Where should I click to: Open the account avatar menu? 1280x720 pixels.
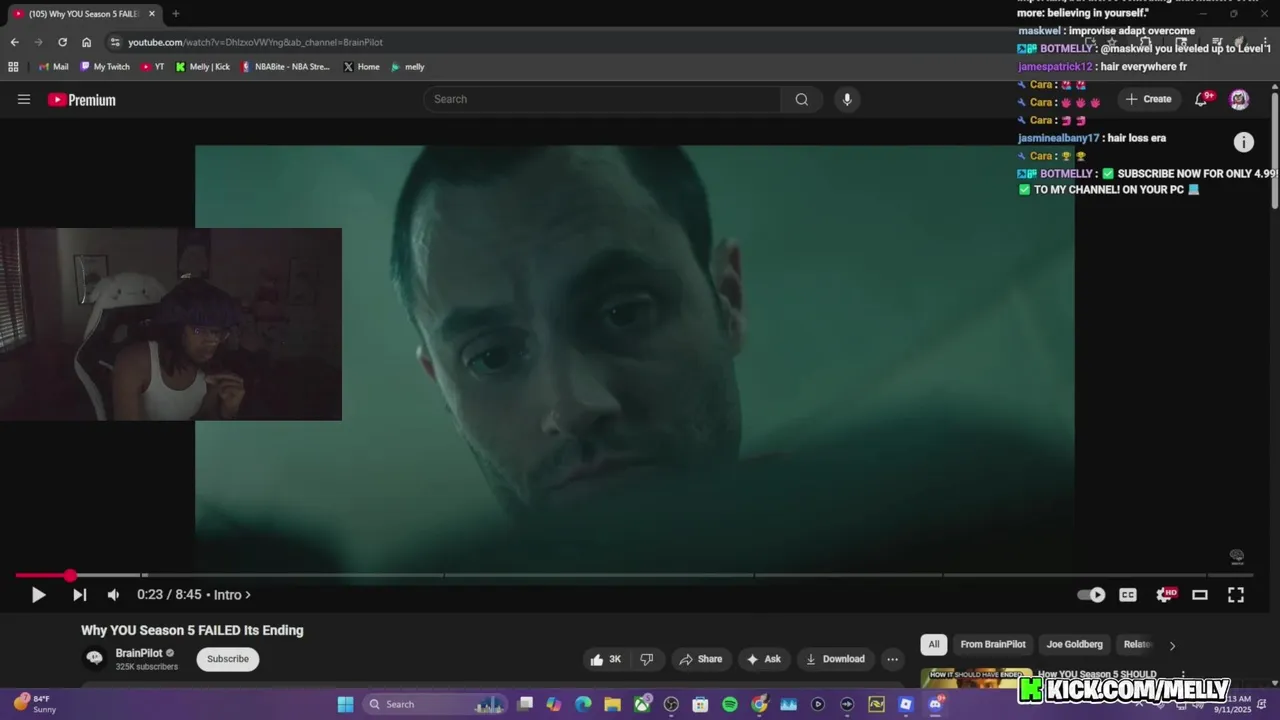click(x=1239, y=99)
